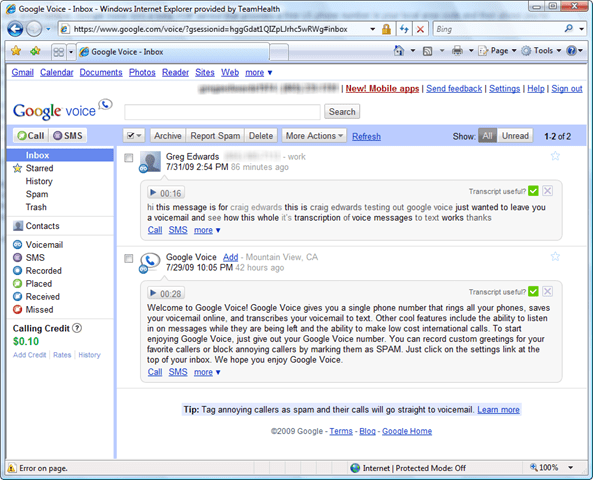Mark Greg Edwards transcript not useful with X
Screen dimensions: 593x480
click(x=547, y=191)
